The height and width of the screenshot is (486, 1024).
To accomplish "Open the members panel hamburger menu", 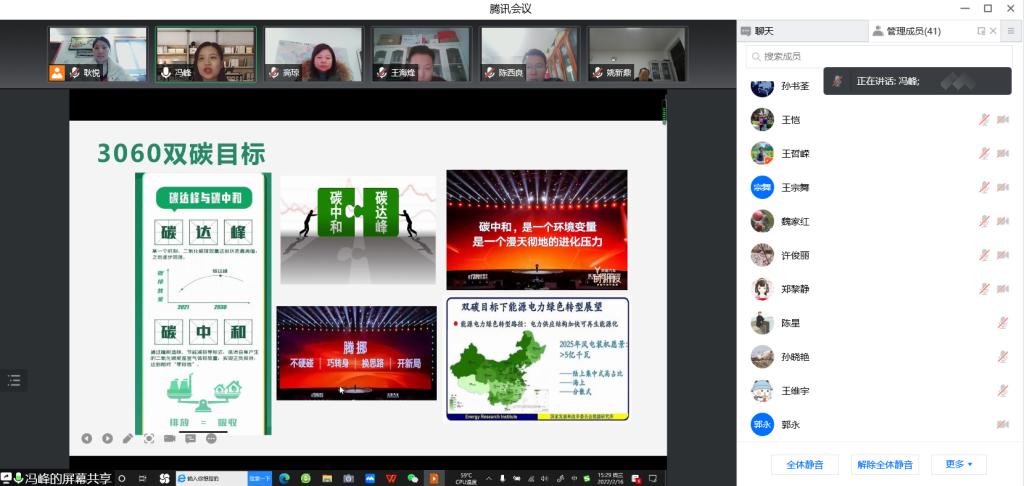I will click(1010, 31).
